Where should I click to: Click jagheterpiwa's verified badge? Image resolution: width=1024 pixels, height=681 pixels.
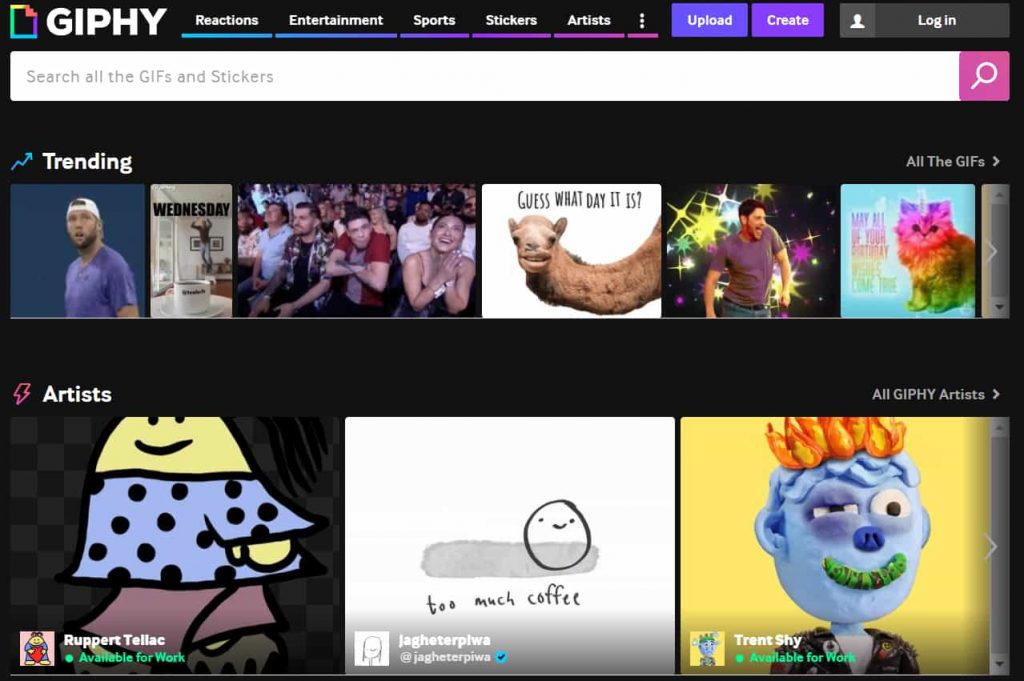point(502,657)
